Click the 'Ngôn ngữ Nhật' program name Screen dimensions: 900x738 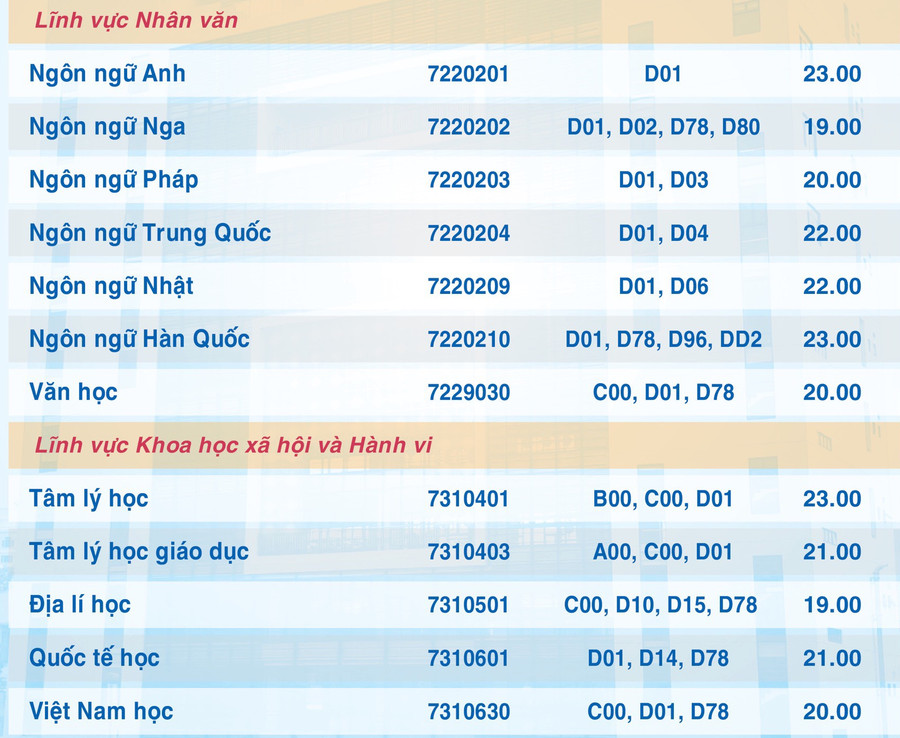click(x=111, y=286)
